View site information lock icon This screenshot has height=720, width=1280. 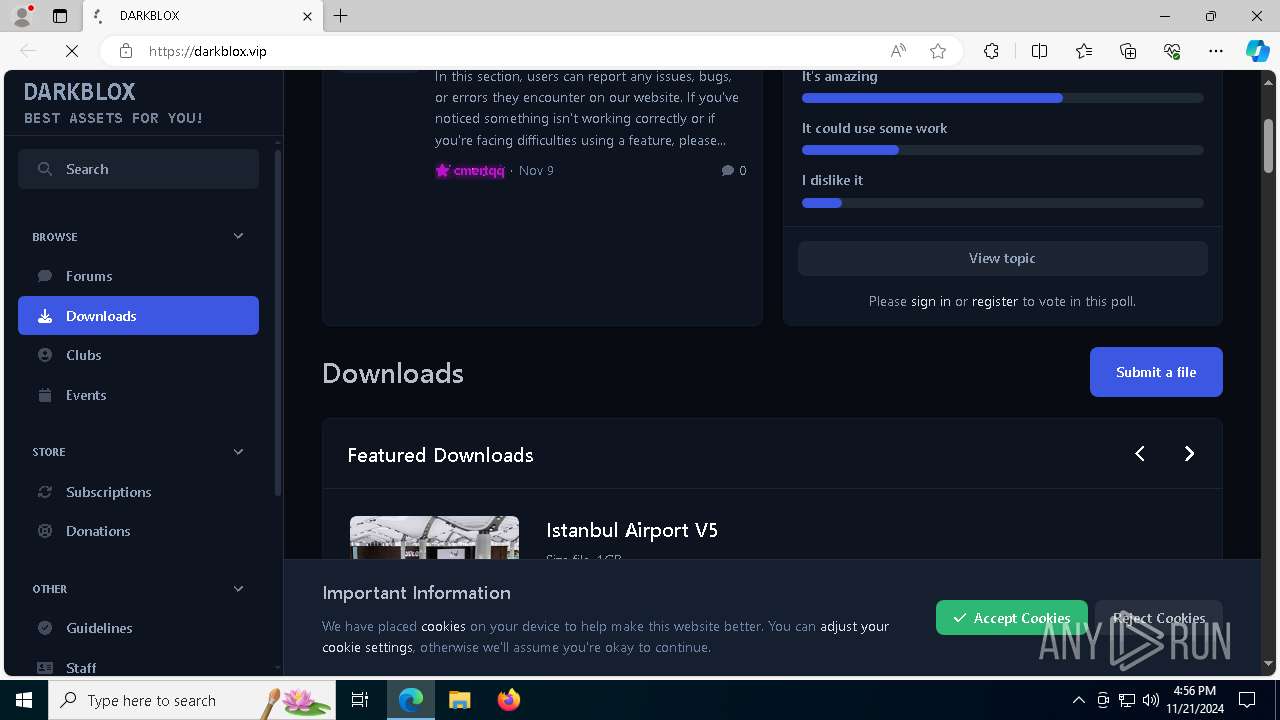point(125,51)
